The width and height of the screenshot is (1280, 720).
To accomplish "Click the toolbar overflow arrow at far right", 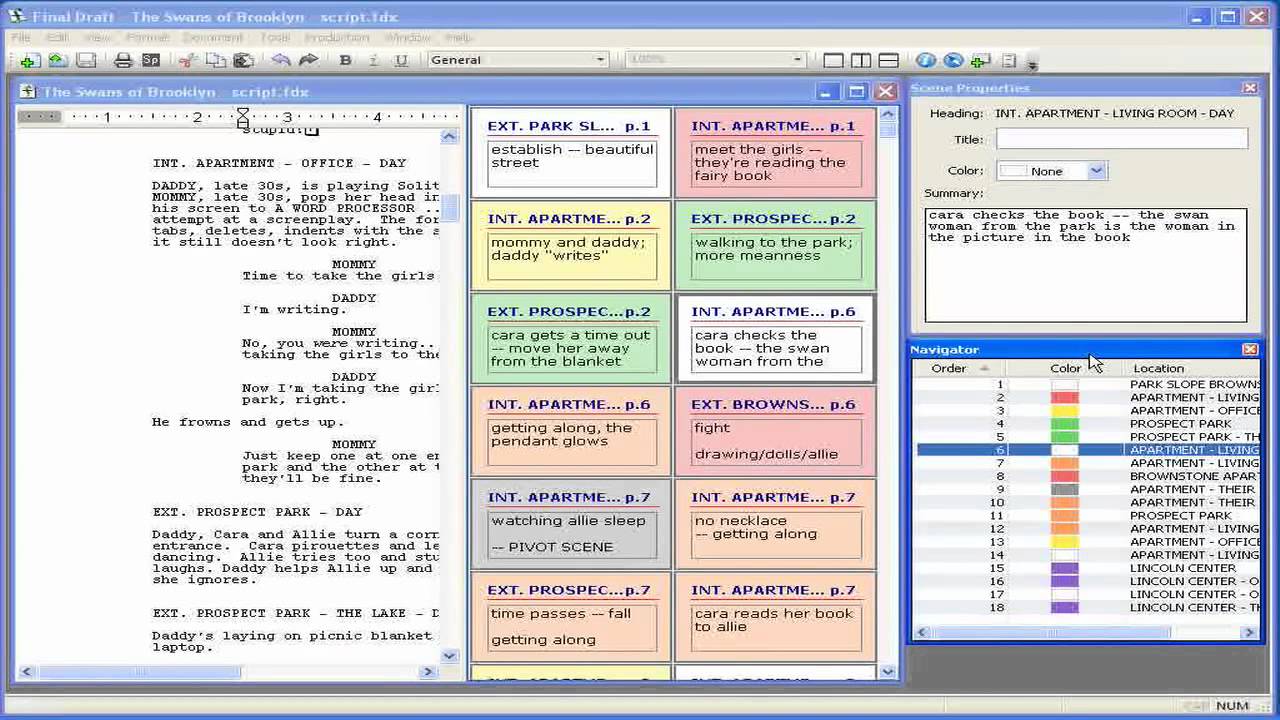I will pos(1032,63).
